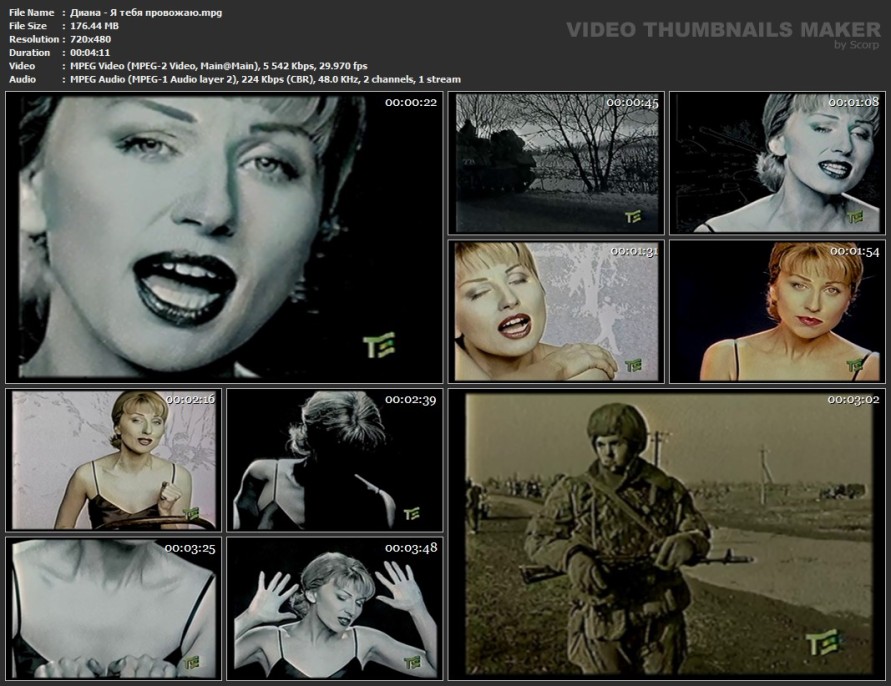Select the thumbnail at 00:03:25
Viewport: 891px width, 686px height.
click(114, 609)
